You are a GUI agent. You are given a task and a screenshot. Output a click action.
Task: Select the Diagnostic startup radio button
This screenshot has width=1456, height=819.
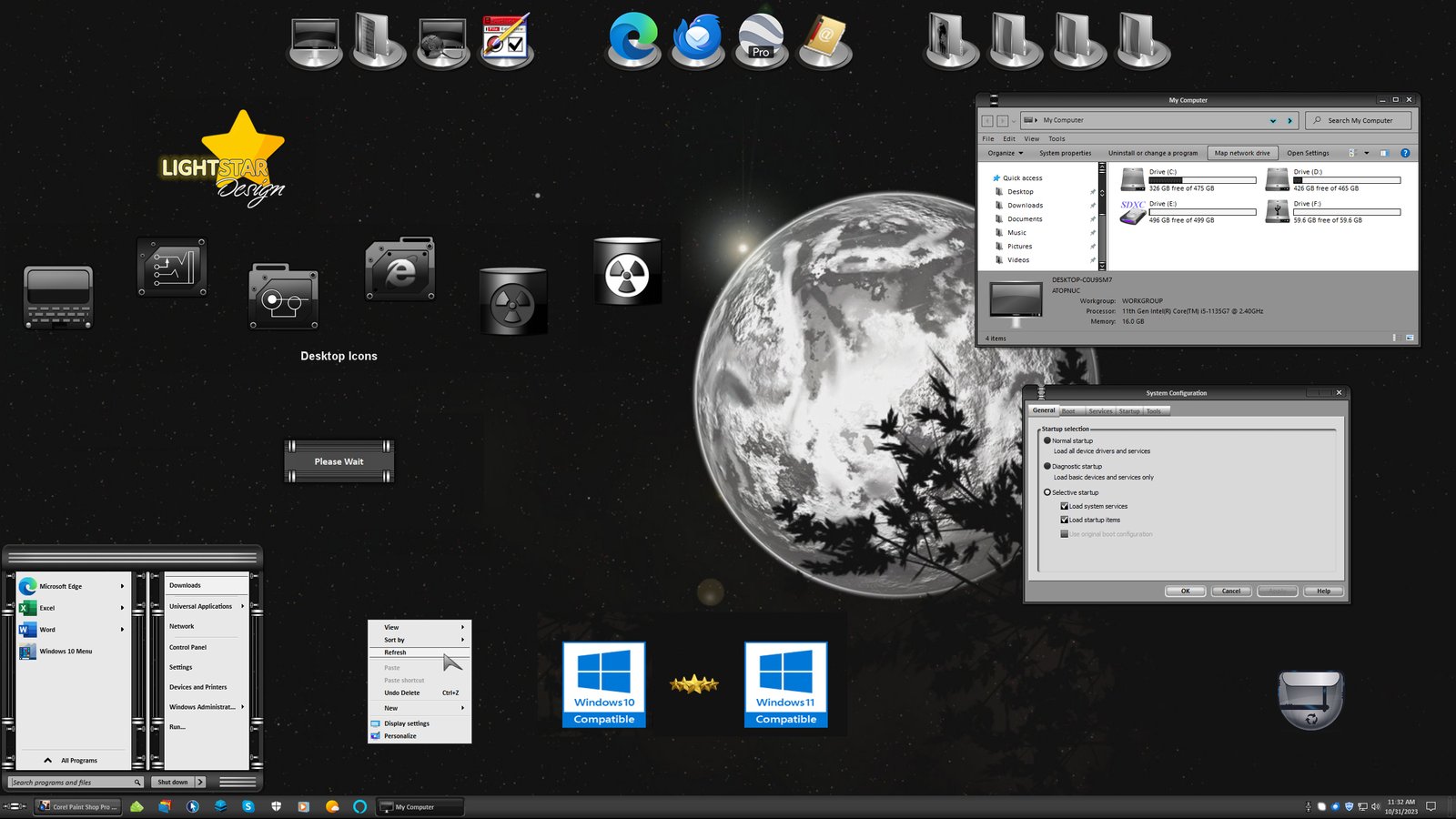click(1047, 466)
